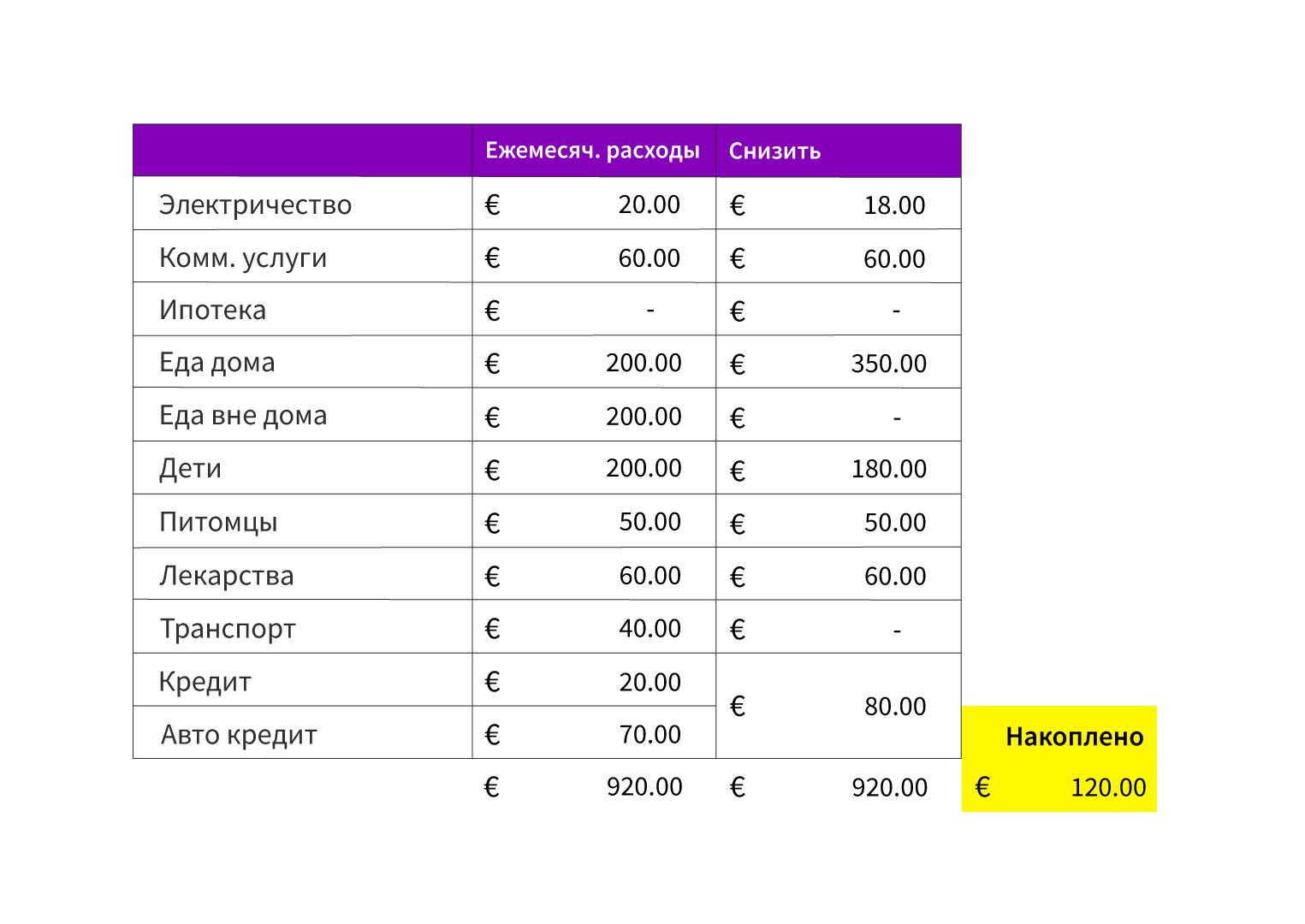Select the "Кредит" row label
This screenshot has height=924, width=1305.
(x=205, y=682)
